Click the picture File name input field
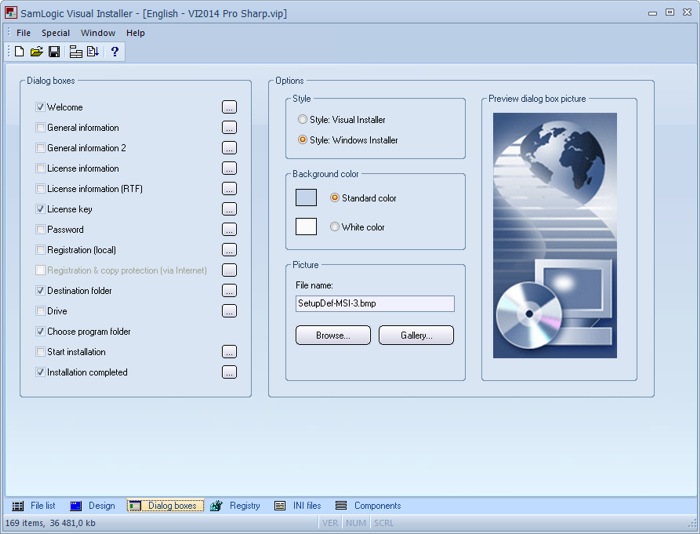The height and width of the screenshot is (534, 700). click(375, 304)
